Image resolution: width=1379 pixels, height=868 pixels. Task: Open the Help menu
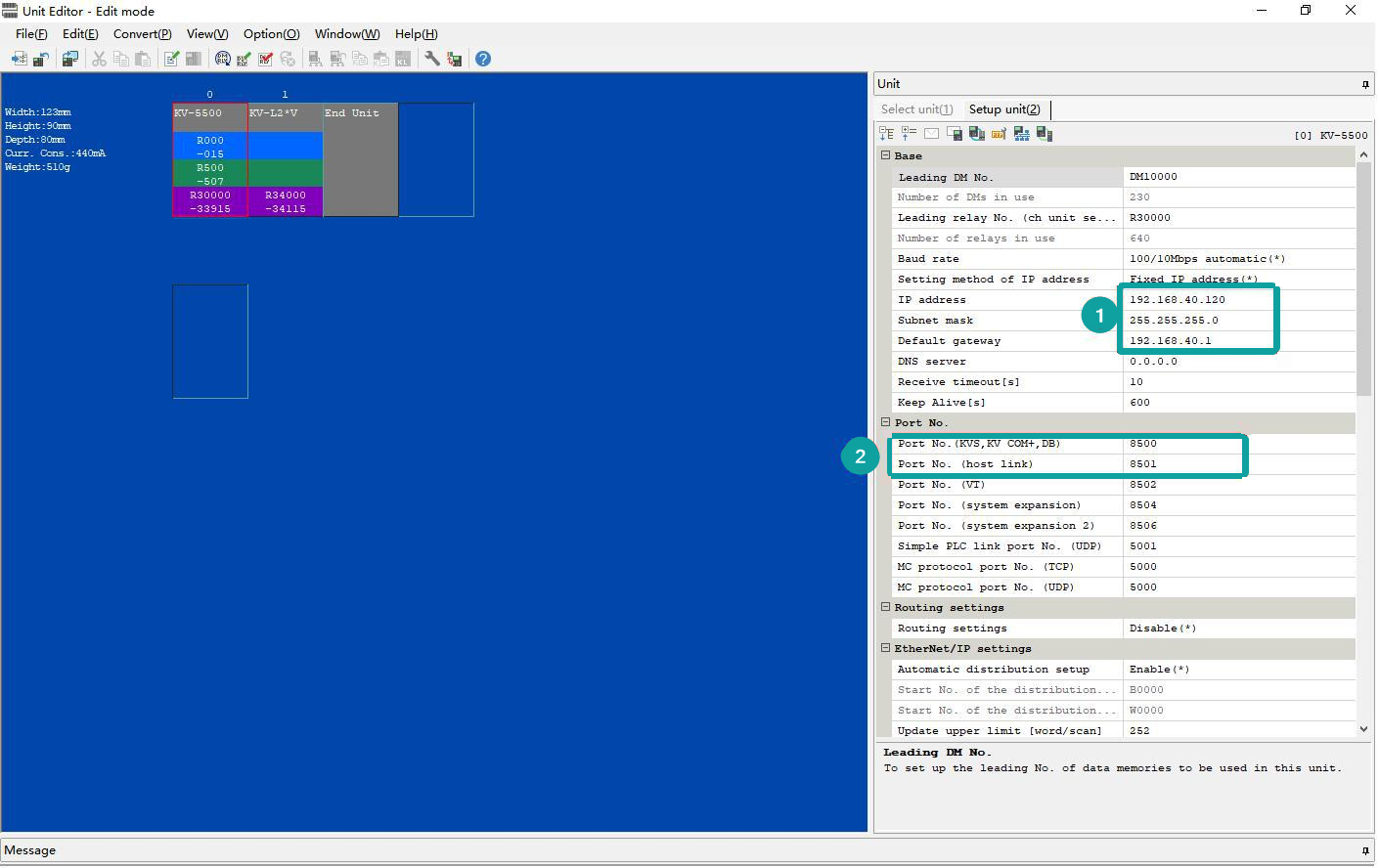(x=417, y=34)
